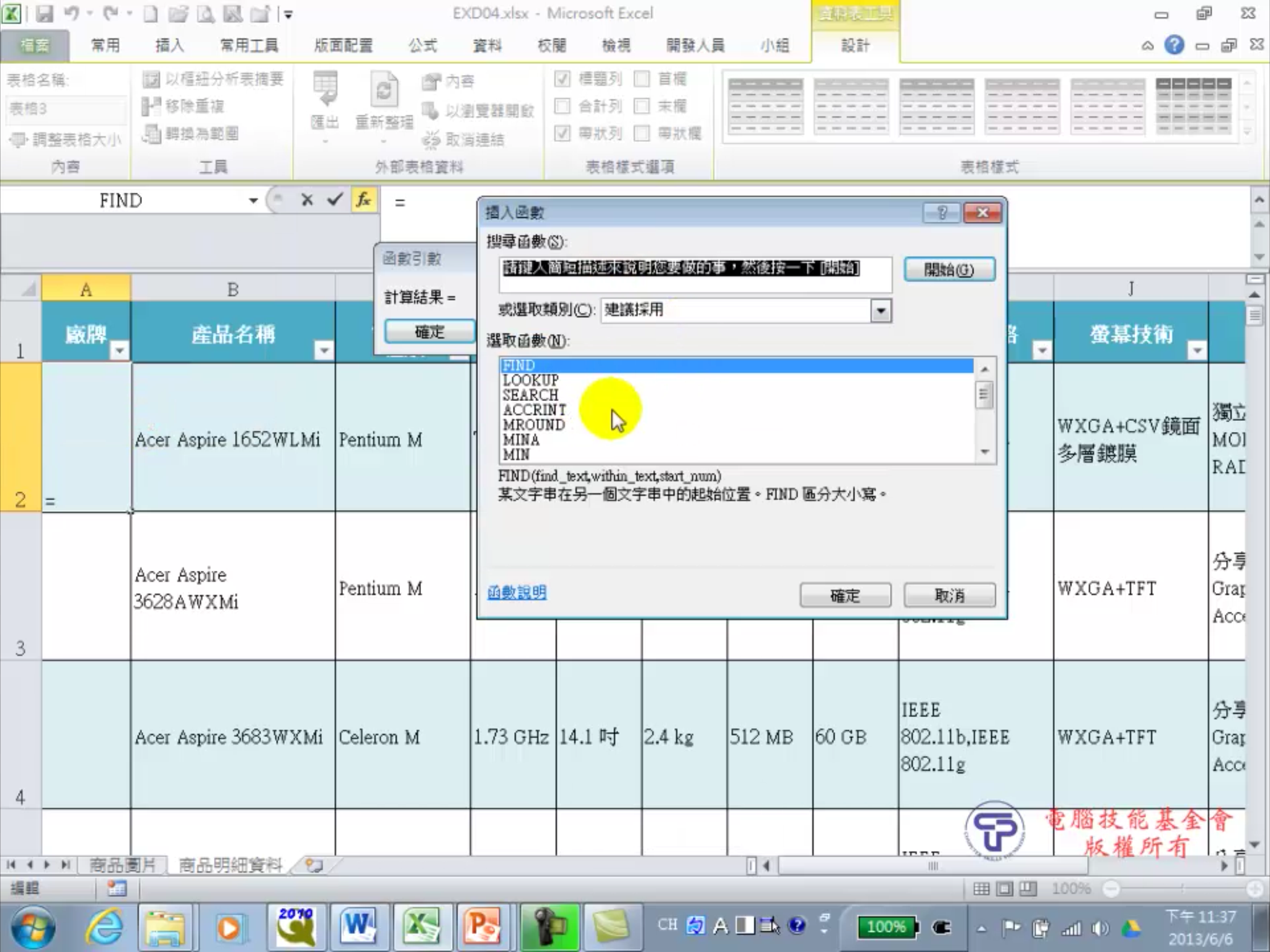Expand the table styles gallery more arrow
Image resolution: width=1270 pixels, height=952 pixels.
click(1247, 133)
